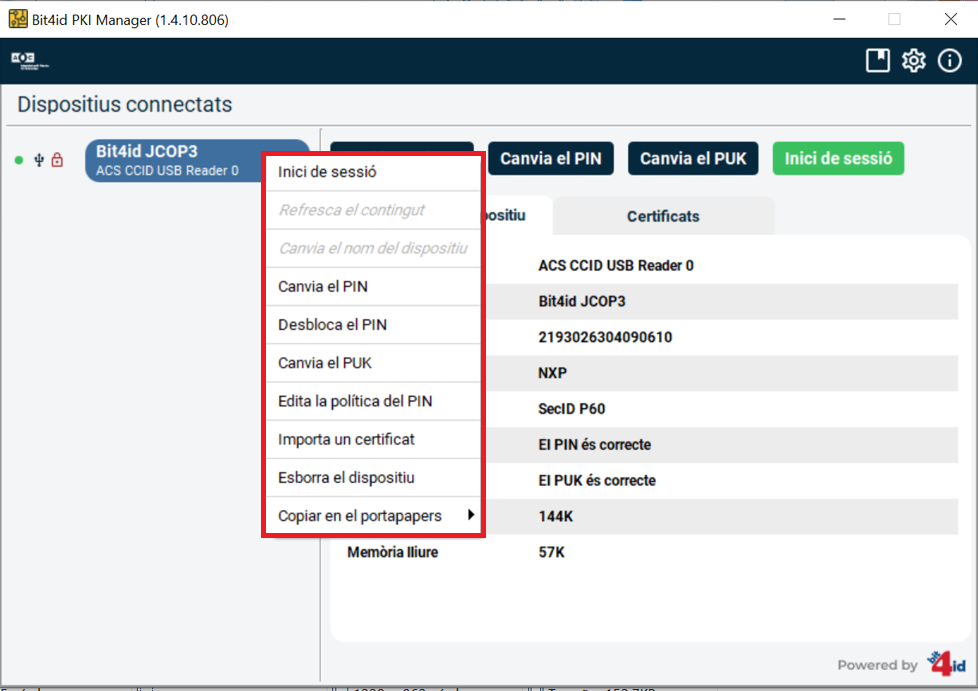The image size is (978, 691).
Task: Click the El PIN és correcte status
Action: click(x=594, y=445)
